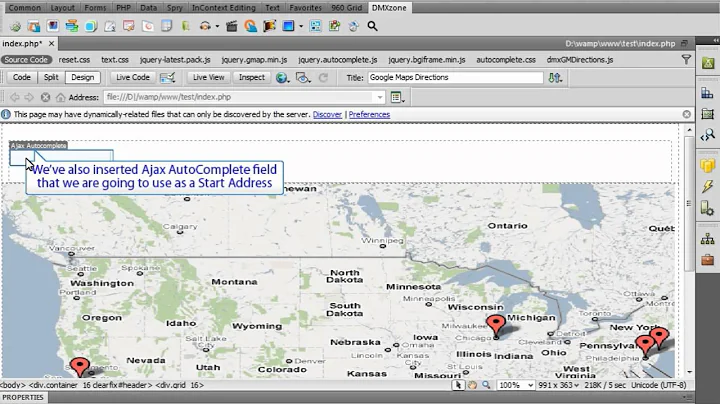Viewport: 720px width, 404px height.
Task: Switch to Split view
Action: pyautogui.click(x=51, y=78)
